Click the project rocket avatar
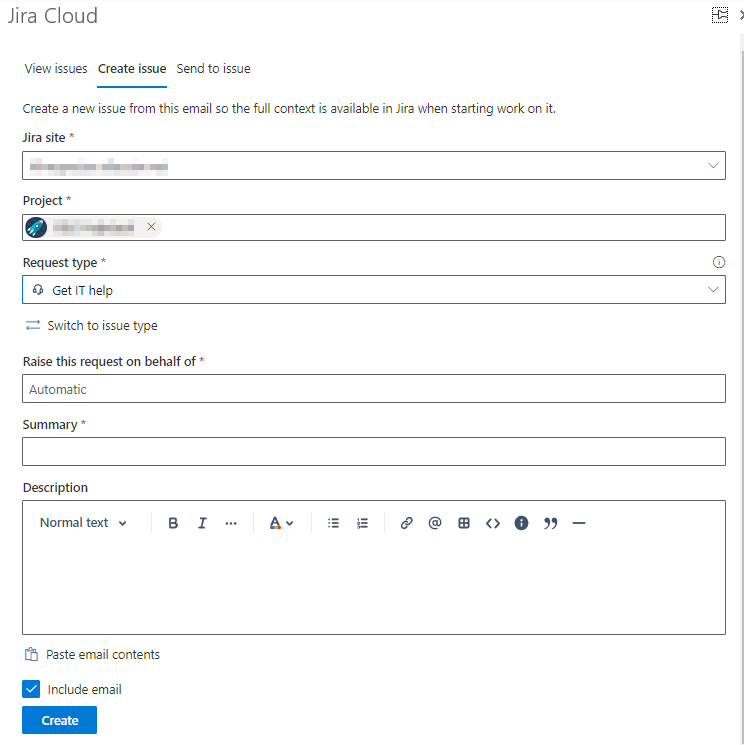Screen dimensions: 744x745 click(36, 227)
